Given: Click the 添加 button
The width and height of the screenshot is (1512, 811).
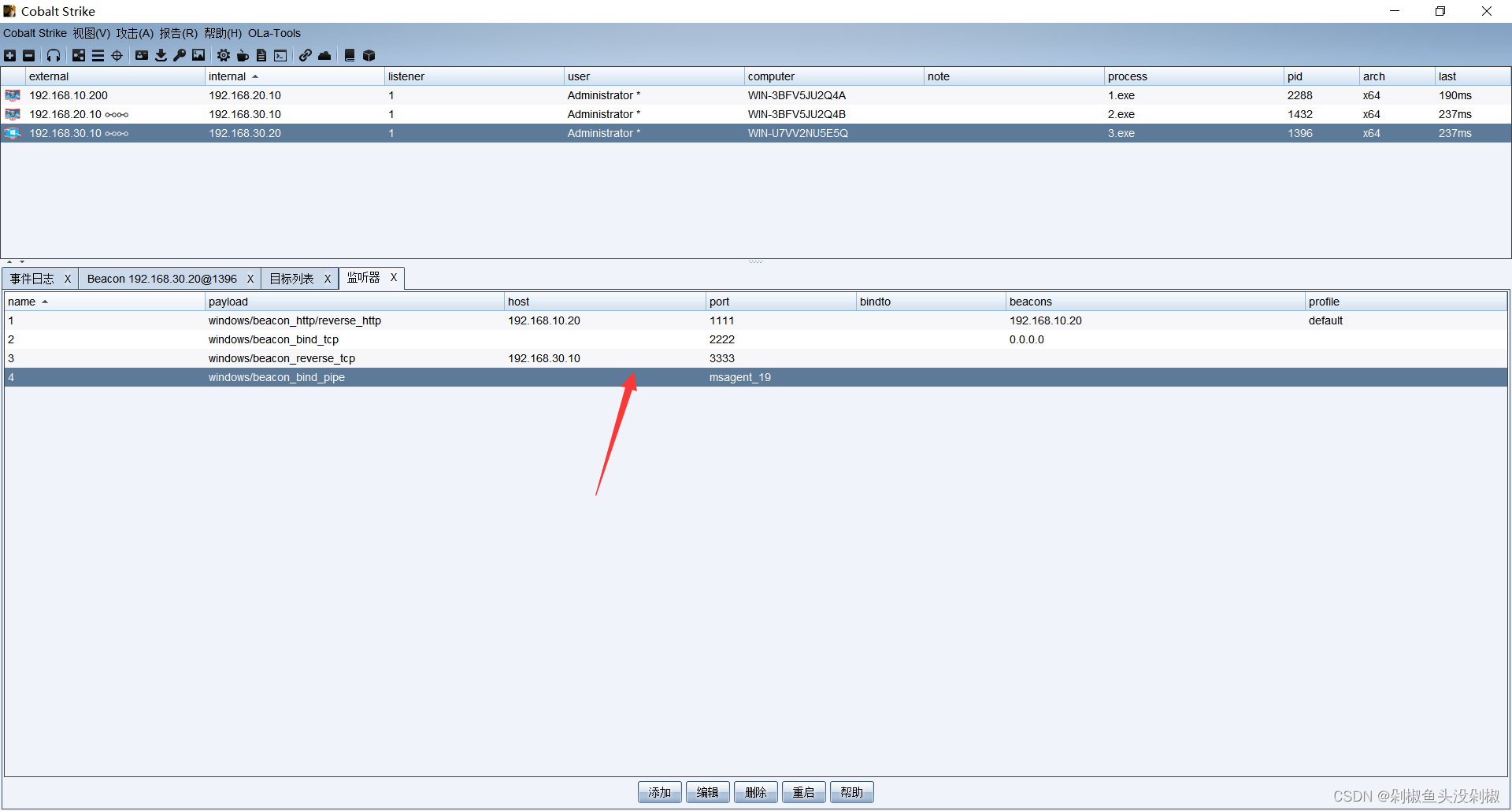Looking at the screenshot, I should click(x=660, y=792).
